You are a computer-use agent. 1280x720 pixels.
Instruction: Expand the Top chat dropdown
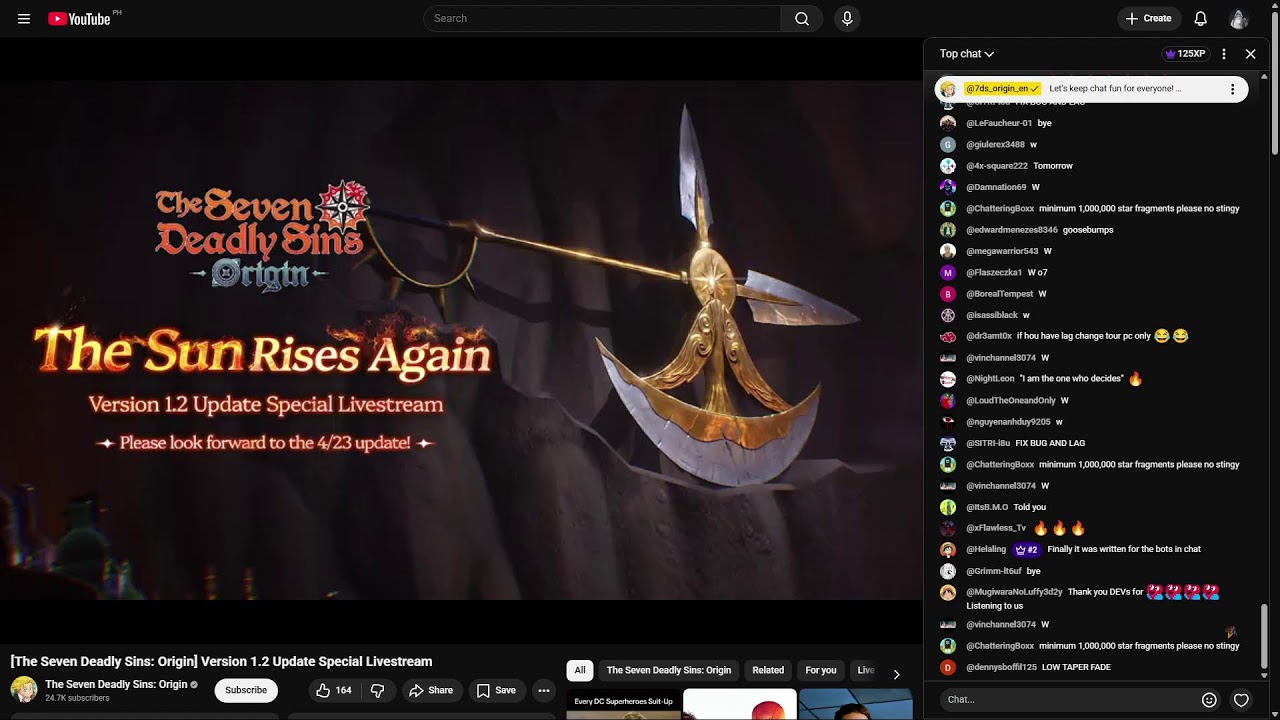[967, 54]
